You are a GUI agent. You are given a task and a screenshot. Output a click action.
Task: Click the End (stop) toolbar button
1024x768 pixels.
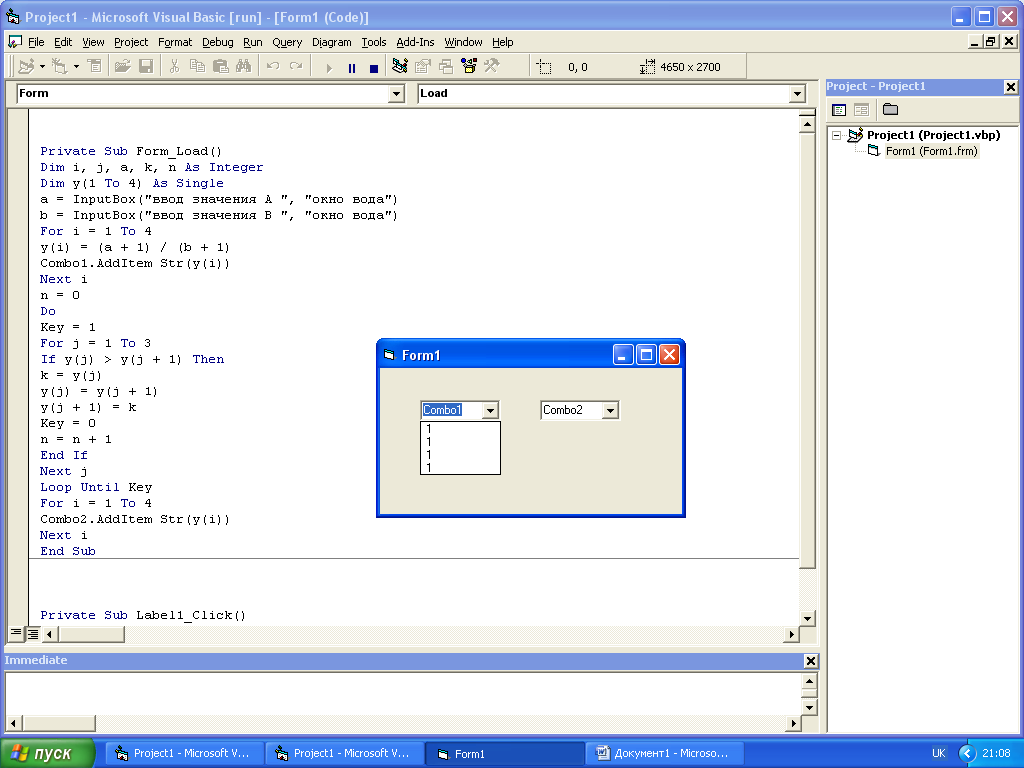[374, 67]
